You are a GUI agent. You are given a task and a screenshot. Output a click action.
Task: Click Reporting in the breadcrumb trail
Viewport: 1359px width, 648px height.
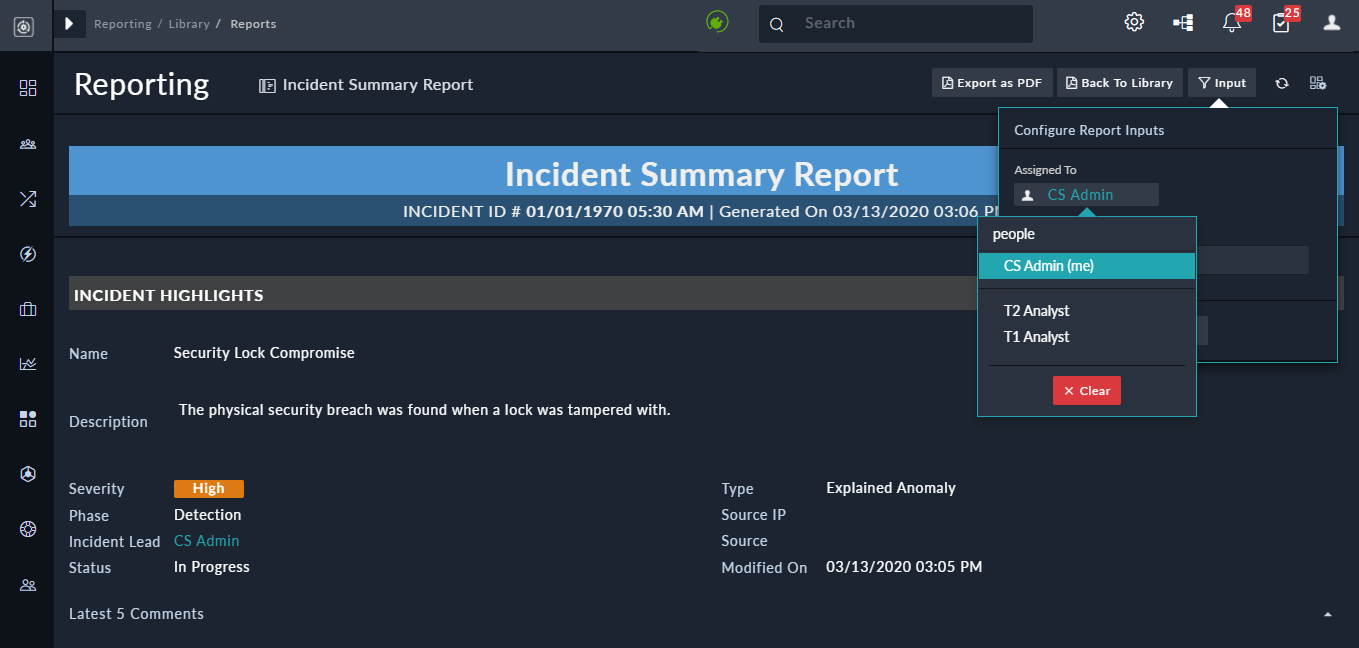click(x=122, y=23)
